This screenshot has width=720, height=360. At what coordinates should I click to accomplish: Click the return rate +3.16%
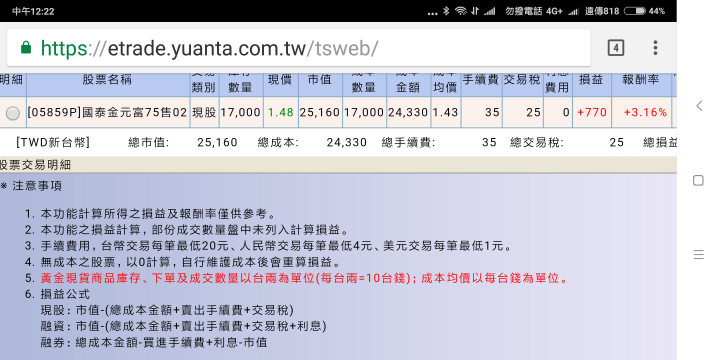click(x=645, y=112)
